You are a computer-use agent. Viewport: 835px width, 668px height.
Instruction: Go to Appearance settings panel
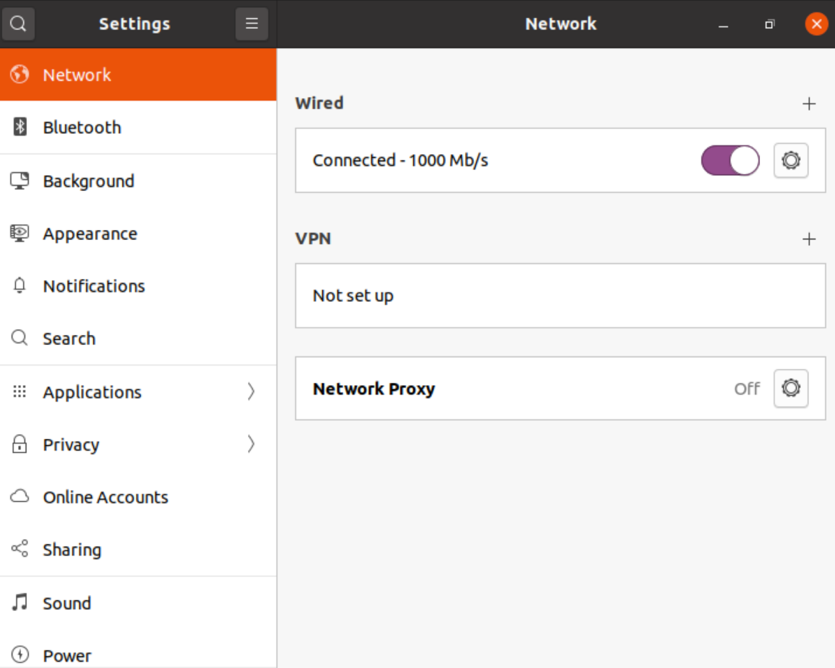pyautogui.click(x=90, y=234)
